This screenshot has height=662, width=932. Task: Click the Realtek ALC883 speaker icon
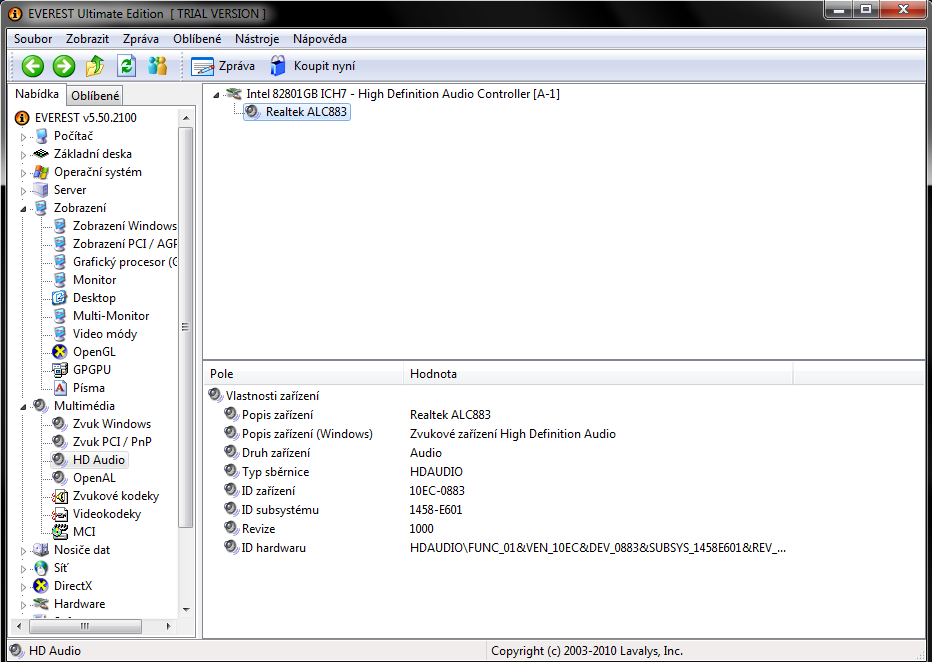coord(253,112)
